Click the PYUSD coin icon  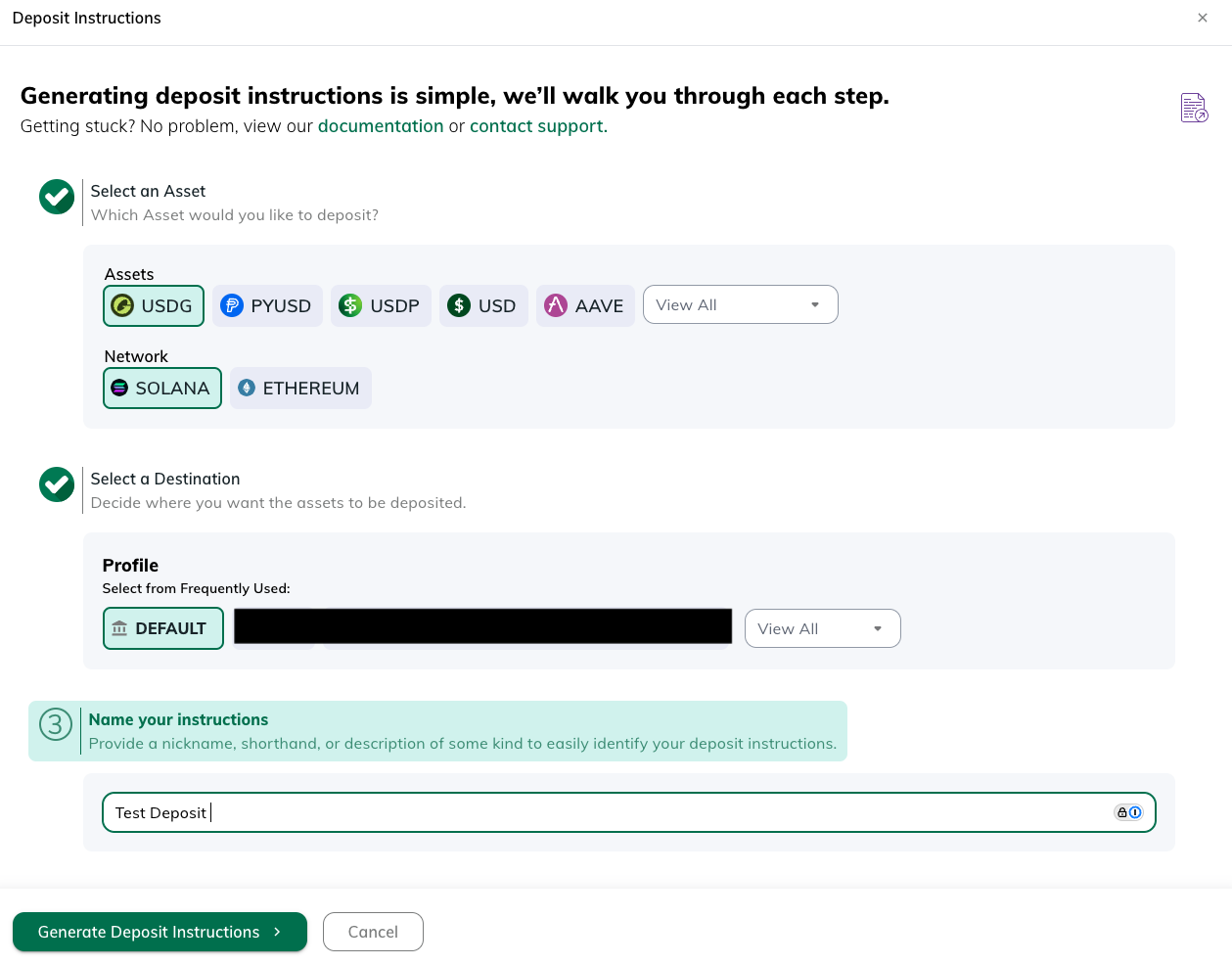click(232, 305)
